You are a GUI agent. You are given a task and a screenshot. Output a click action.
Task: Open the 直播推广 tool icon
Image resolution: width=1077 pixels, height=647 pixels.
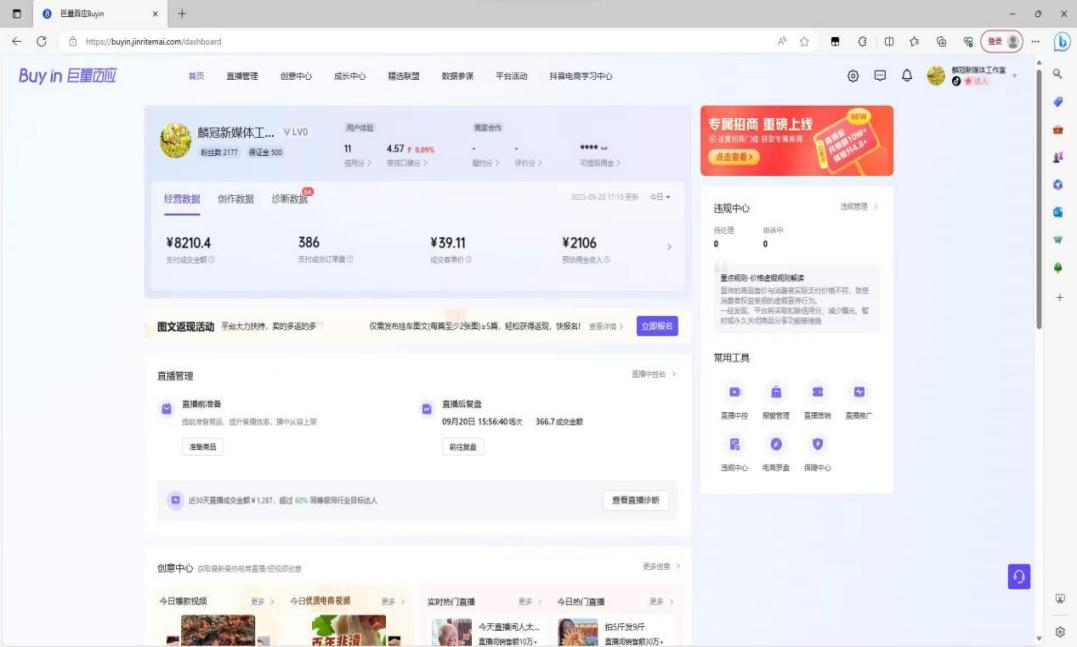click(x=858, y=392)
